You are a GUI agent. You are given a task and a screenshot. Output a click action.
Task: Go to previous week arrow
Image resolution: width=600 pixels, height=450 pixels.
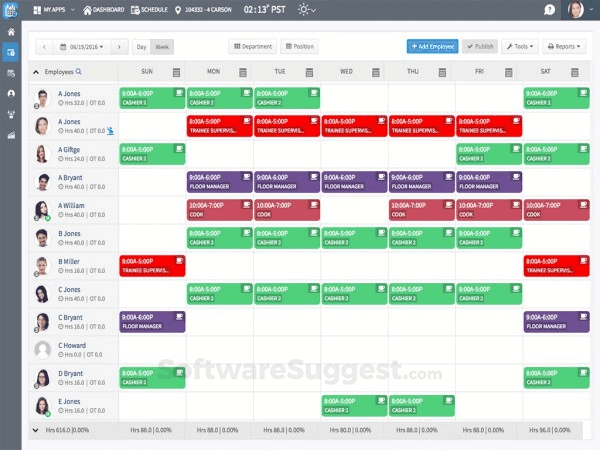click(44, 46)
